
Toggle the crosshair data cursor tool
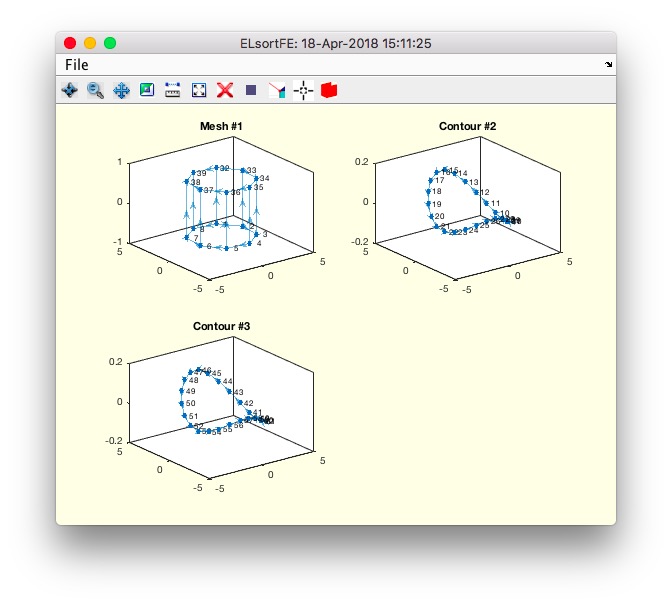303,90
